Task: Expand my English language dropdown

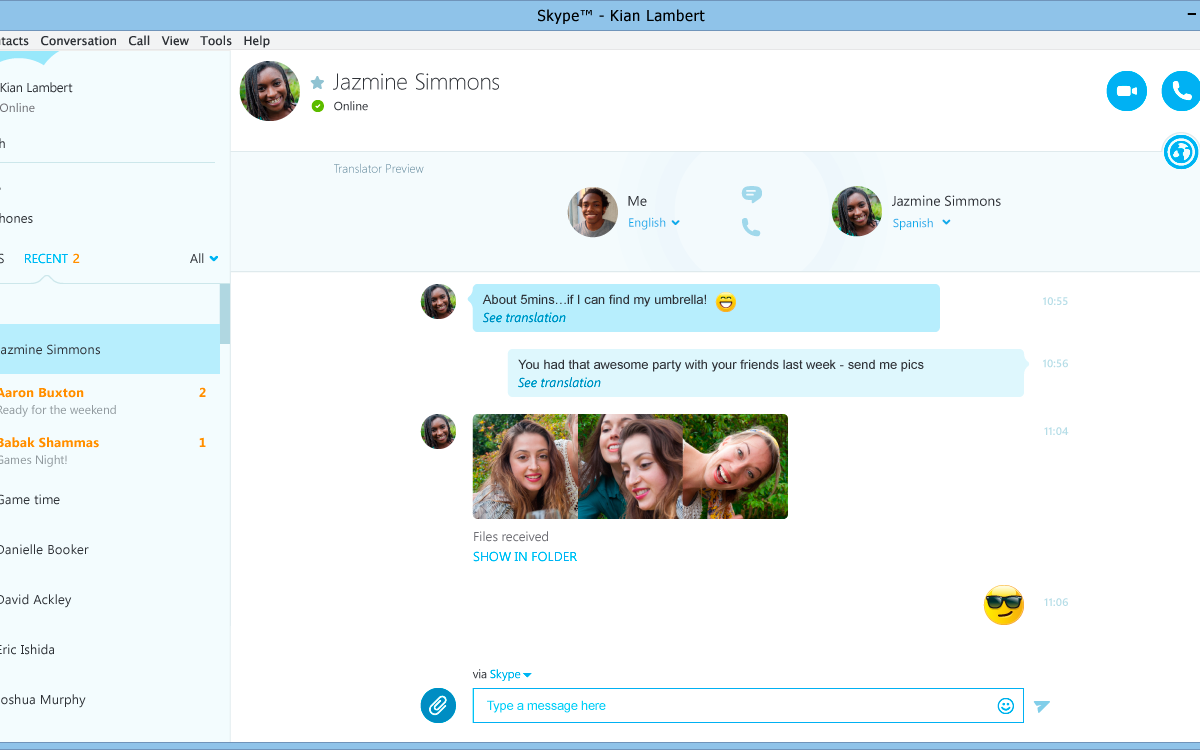Action: pos(654,223)
